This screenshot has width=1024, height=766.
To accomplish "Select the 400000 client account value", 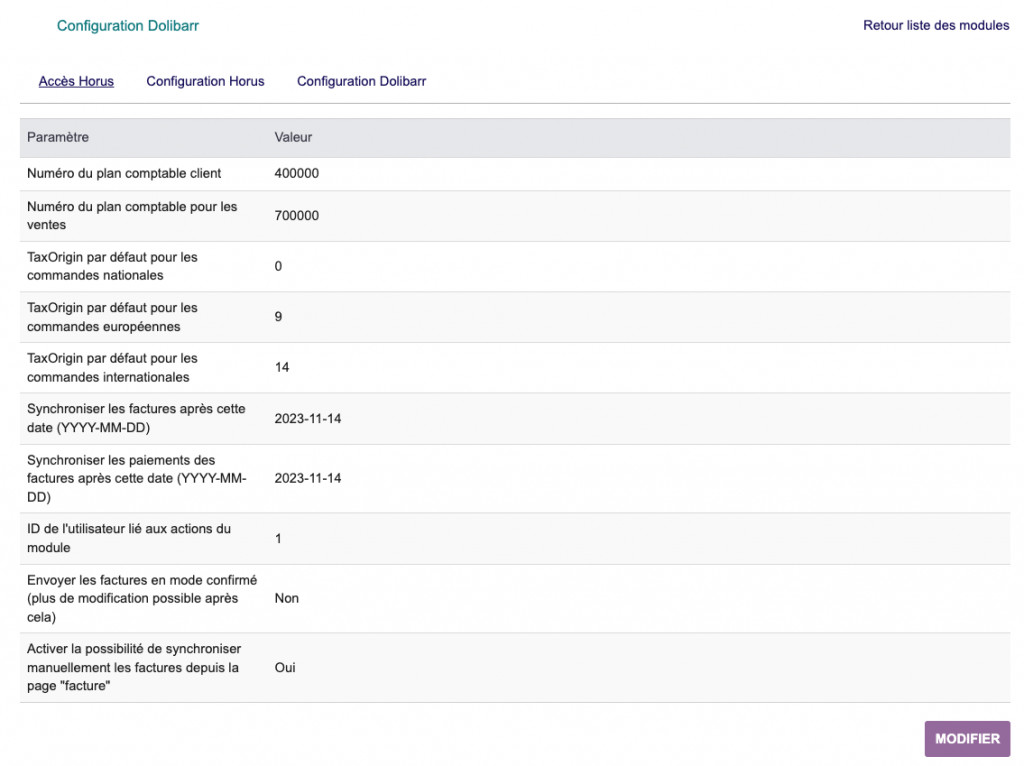I will click(x=297, y=173).
